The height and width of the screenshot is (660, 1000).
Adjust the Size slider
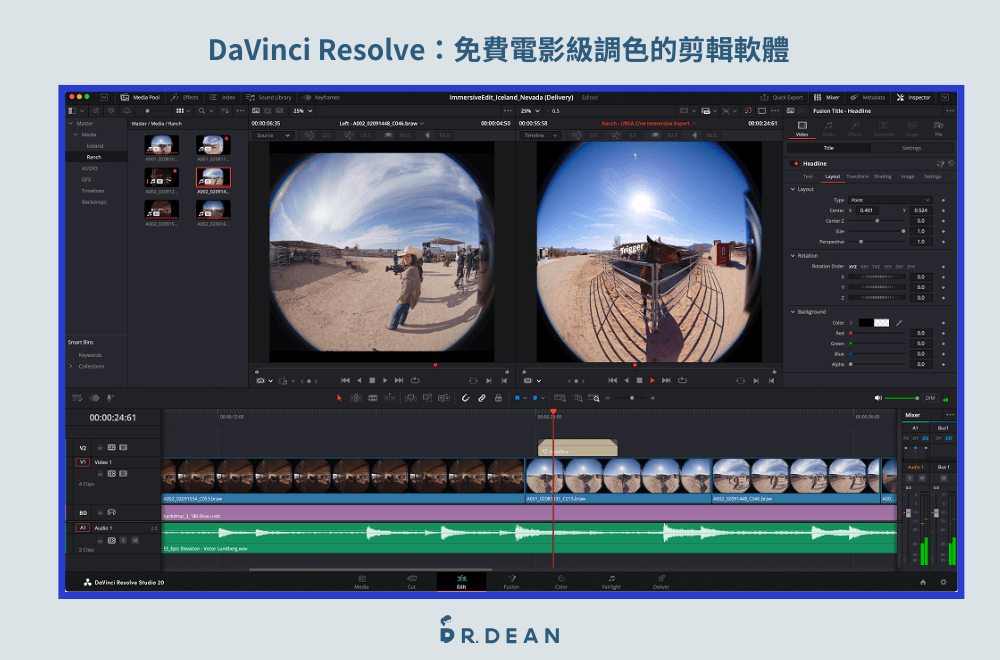click(x=877, y=231)
